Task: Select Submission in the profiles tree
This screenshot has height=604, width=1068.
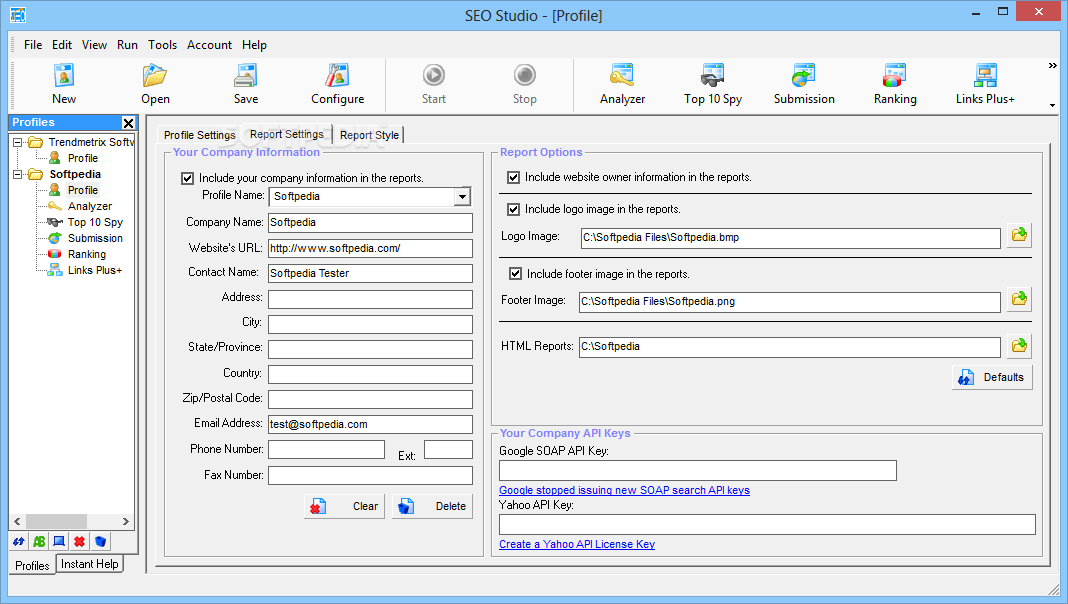Action: pyautogui.click(x=95, y=238)
